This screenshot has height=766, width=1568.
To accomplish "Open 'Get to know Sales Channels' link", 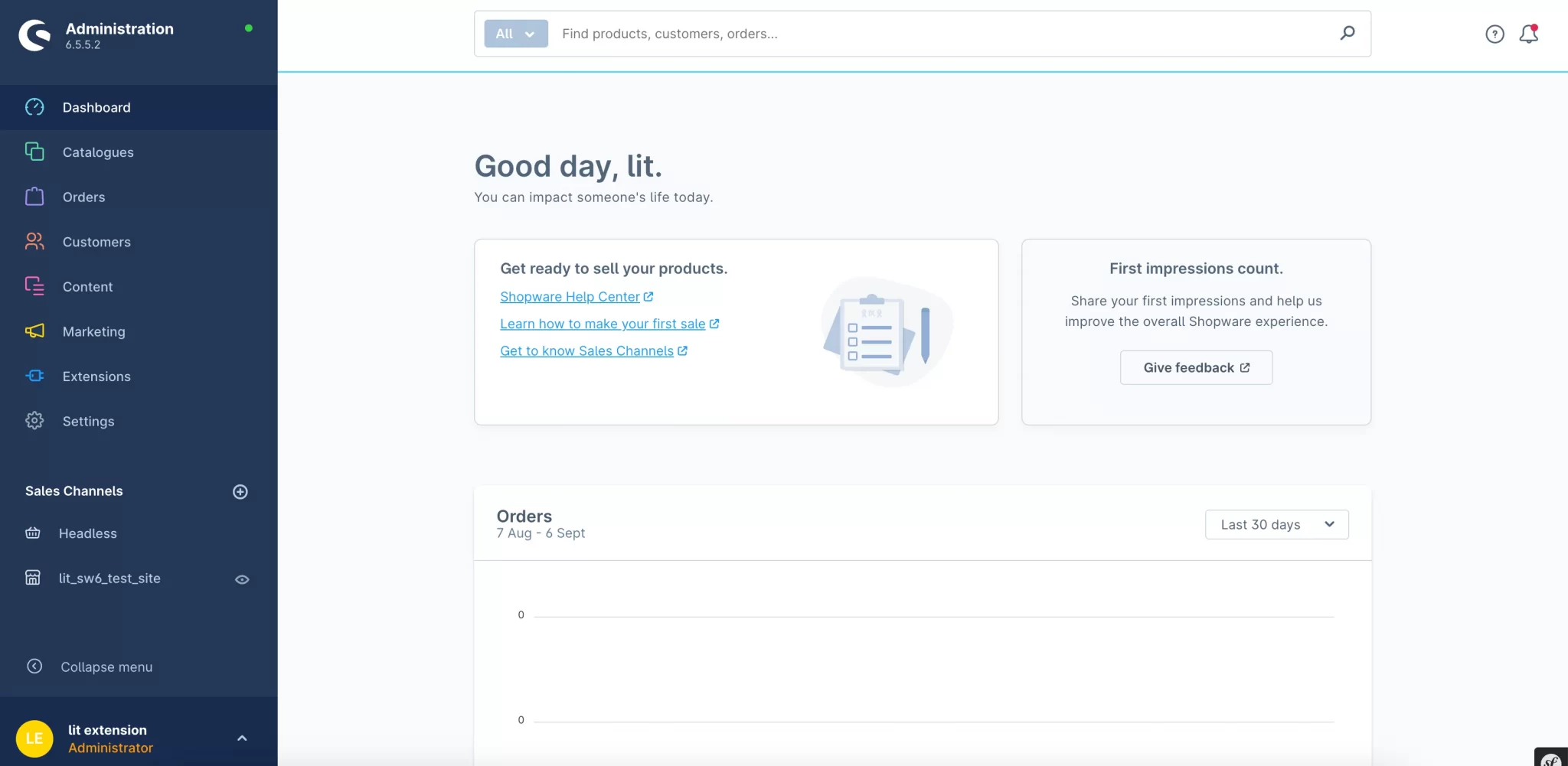I will point(586,351).
